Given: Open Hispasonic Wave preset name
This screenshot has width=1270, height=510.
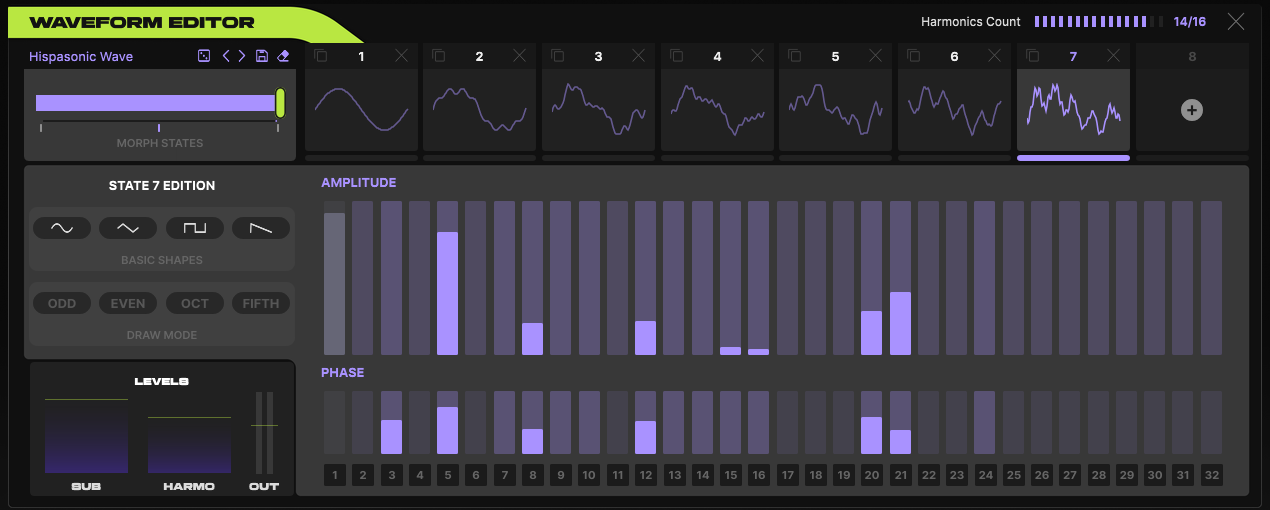Looking at the screenshot, I should click(x=81, y=57).
